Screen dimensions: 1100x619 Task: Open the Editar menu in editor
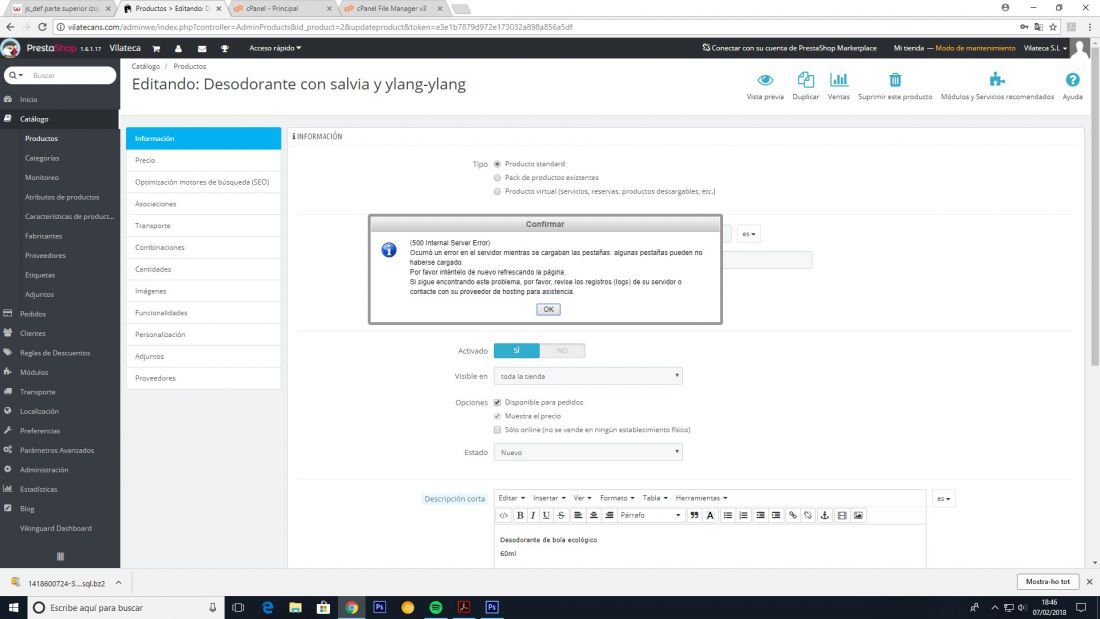[x=511, y=498]
